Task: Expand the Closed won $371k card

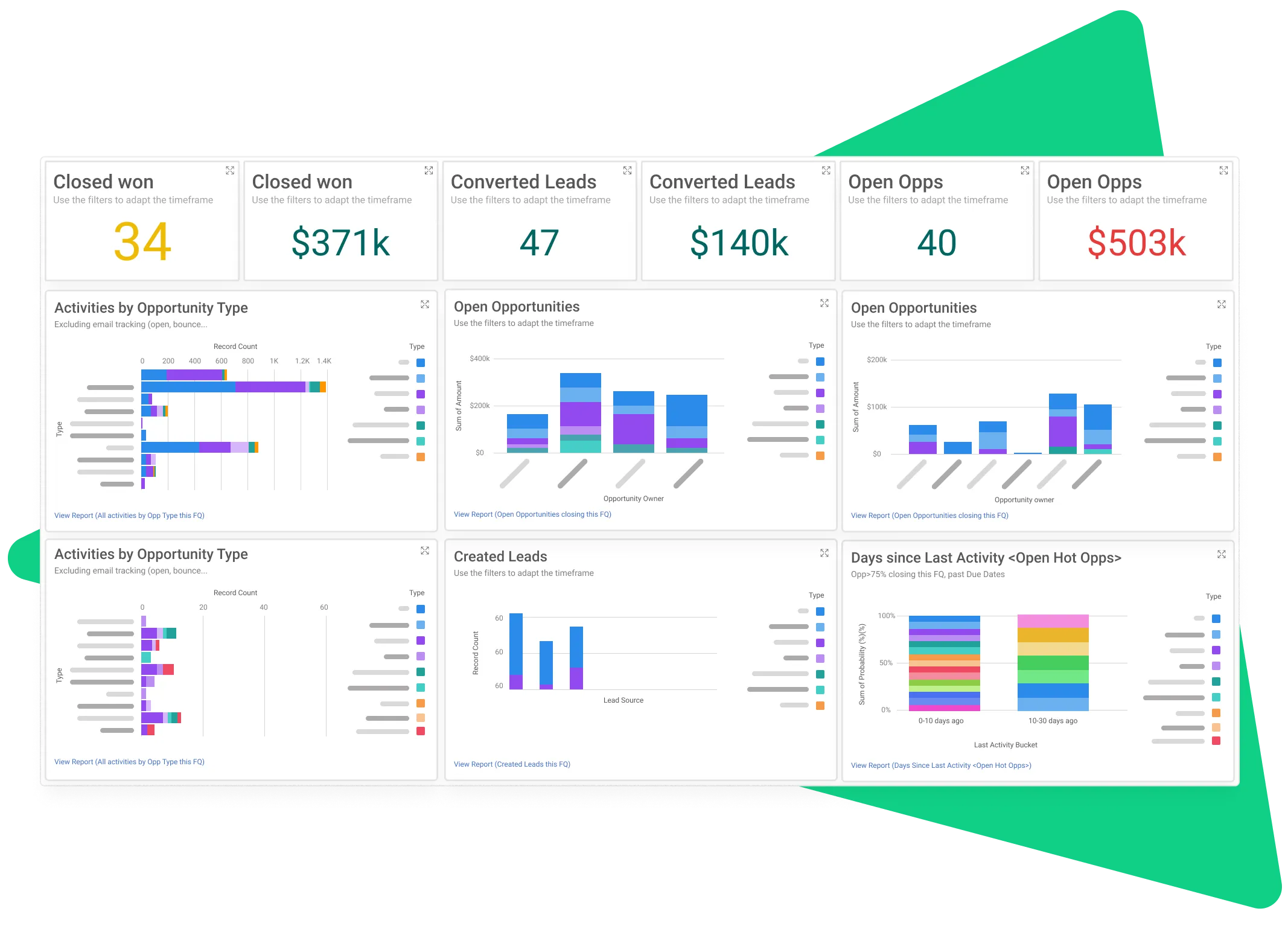Action: coord(429,171)
